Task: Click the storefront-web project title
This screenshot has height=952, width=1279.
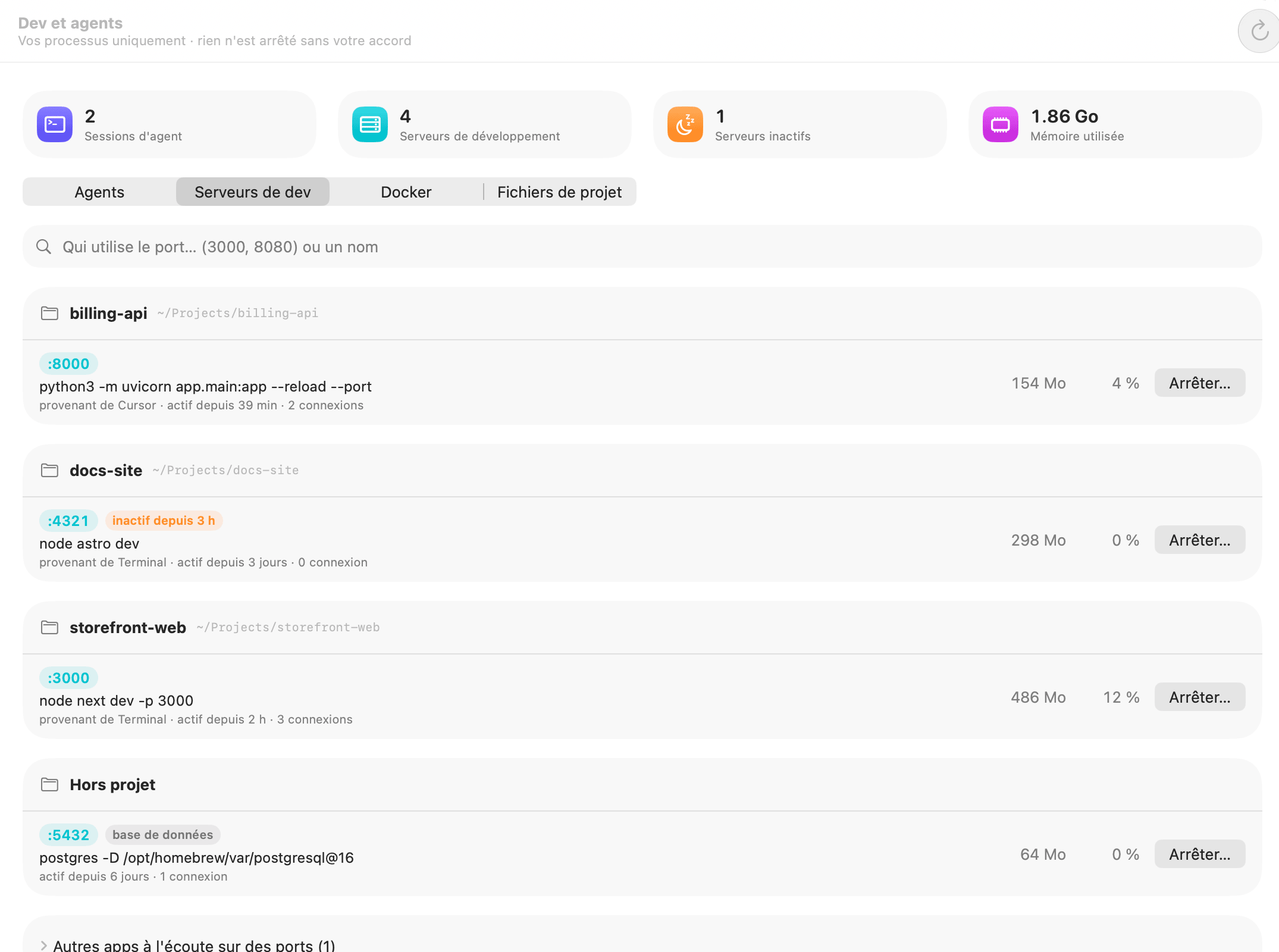Action: (x=128, y=627)
